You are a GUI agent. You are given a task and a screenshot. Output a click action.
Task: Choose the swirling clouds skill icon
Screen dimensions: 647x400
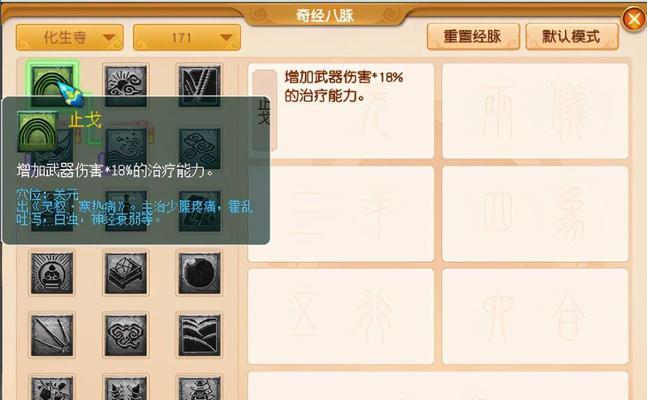pos(199,149)
